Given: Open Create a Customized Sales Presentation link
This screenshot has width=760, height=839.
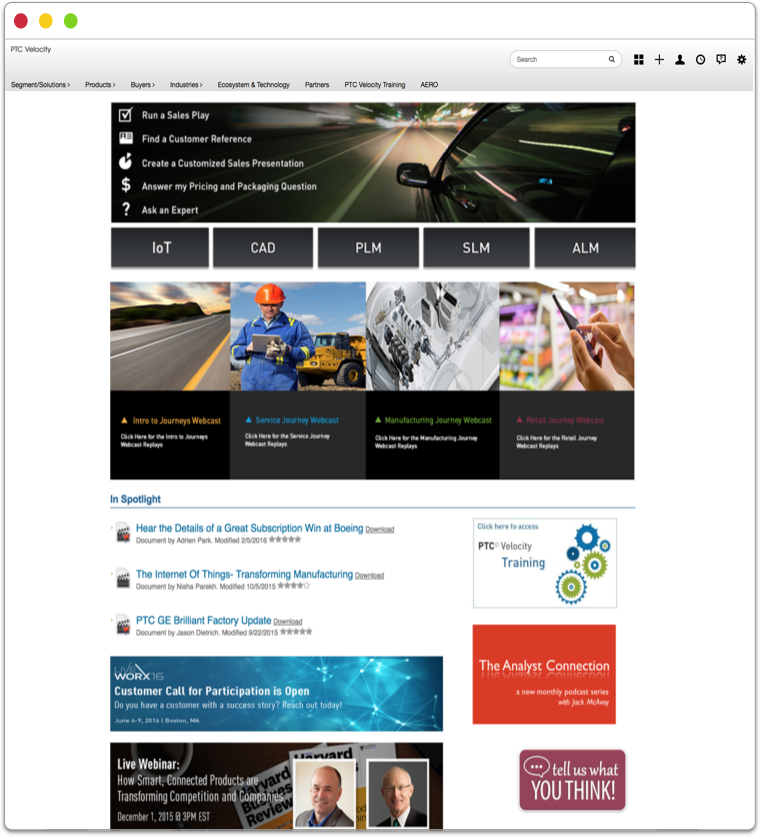Looking at the screenshot, I should click(x=223, y=163).
